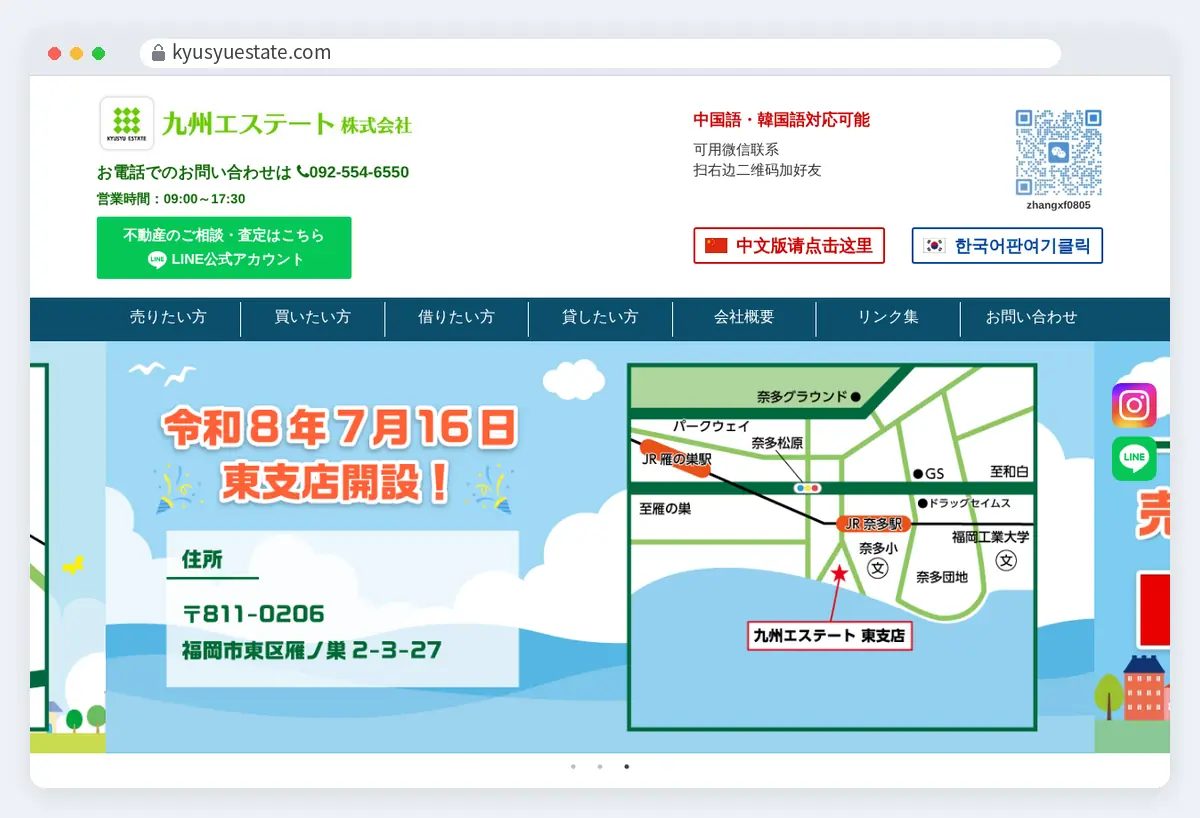
Task: Select the first carousel dot
Action: [573, 767]
